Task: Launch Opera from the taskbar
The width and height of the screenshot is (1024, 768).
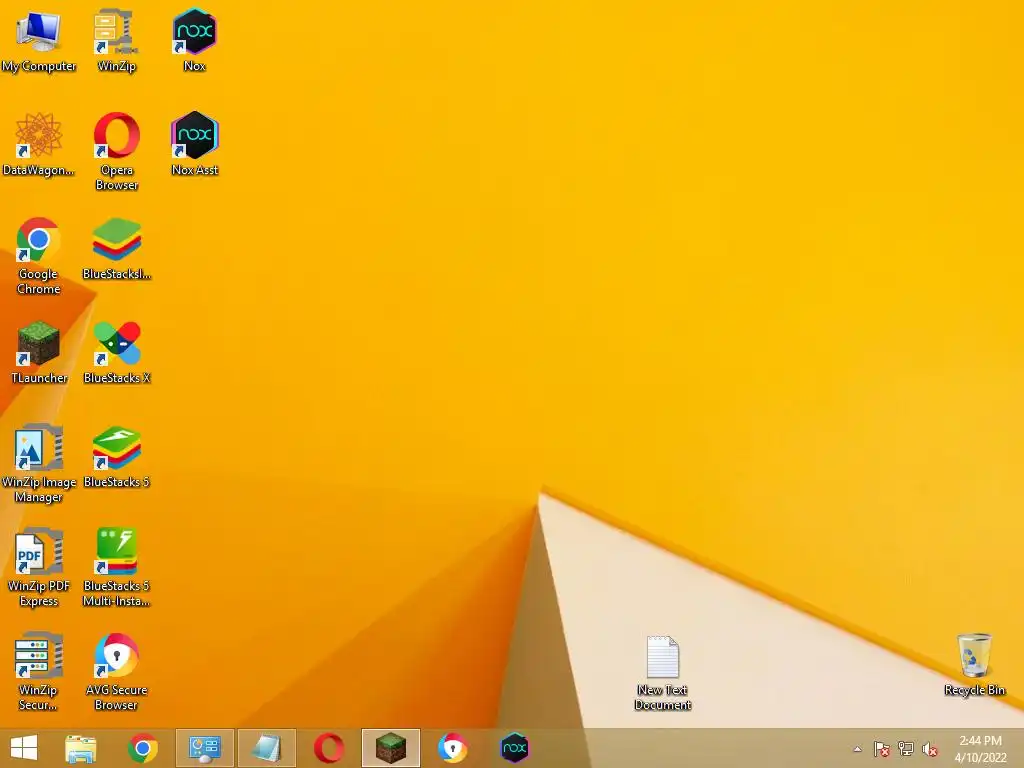Action: pyautogui.click(x=328, y=748)
